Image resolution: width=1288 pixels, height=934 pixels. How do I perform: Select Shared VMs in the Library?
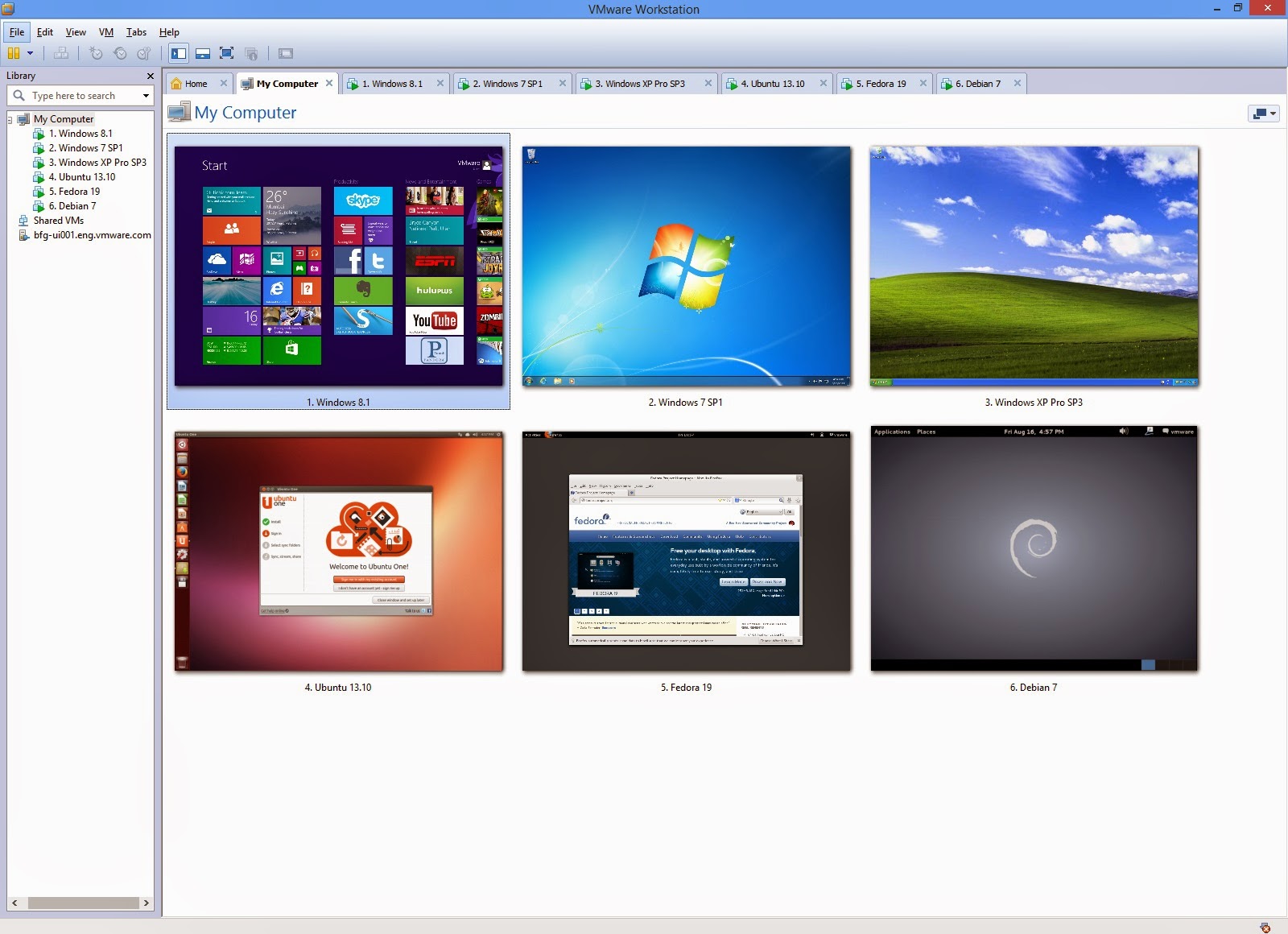pos(58,221)
